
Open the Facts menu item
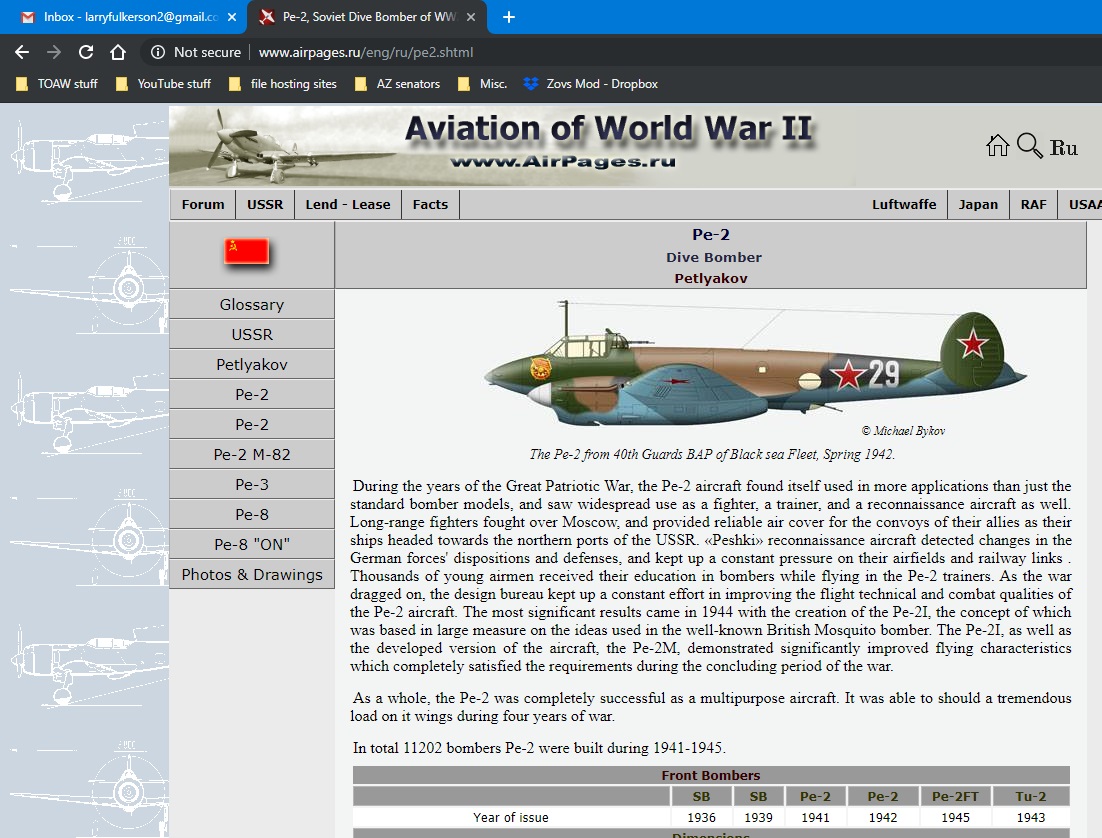(430, 205)
